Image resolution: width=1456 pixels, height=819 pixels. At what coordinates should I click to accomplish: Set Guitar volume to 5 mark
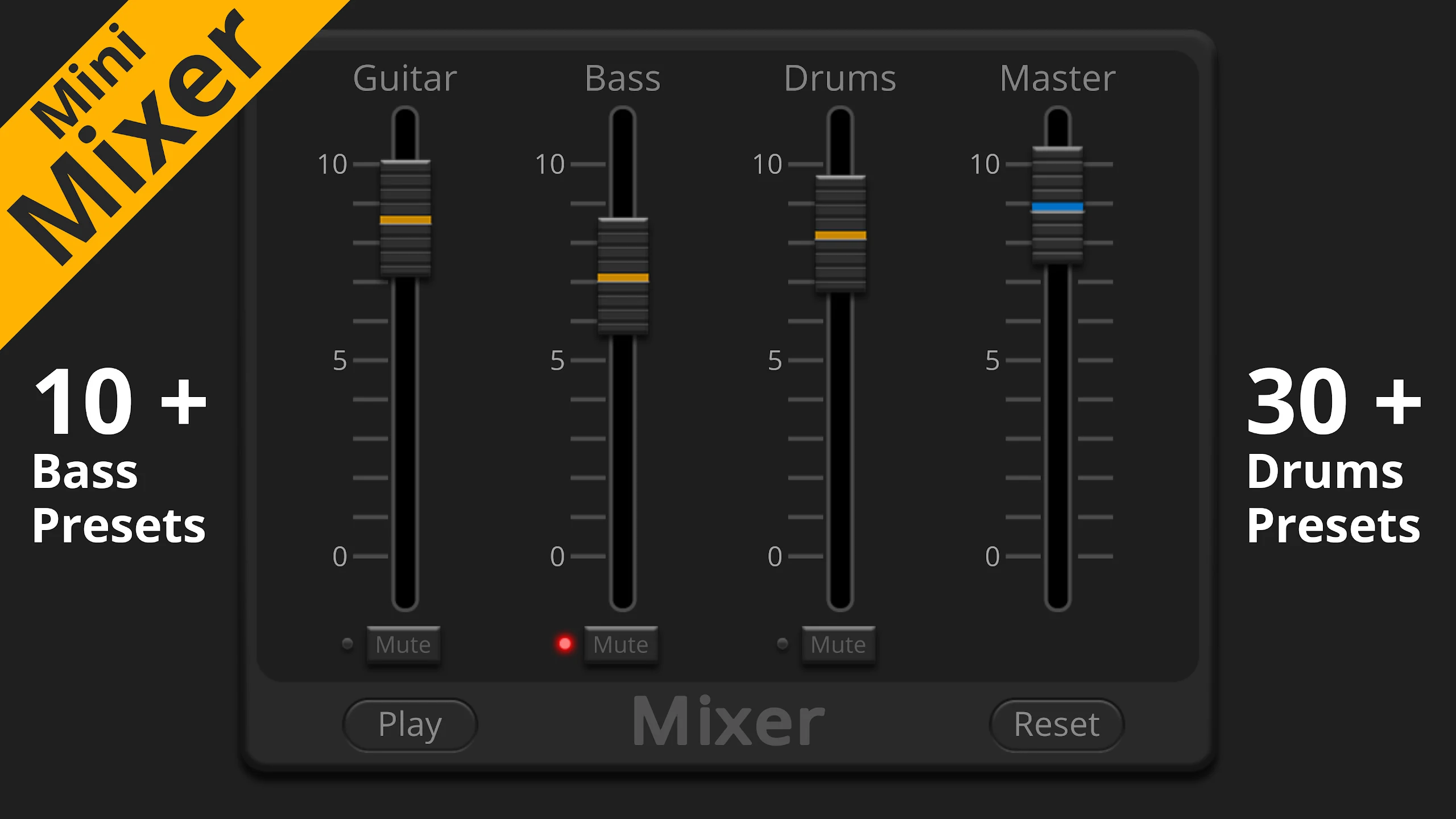click(406, 360)
